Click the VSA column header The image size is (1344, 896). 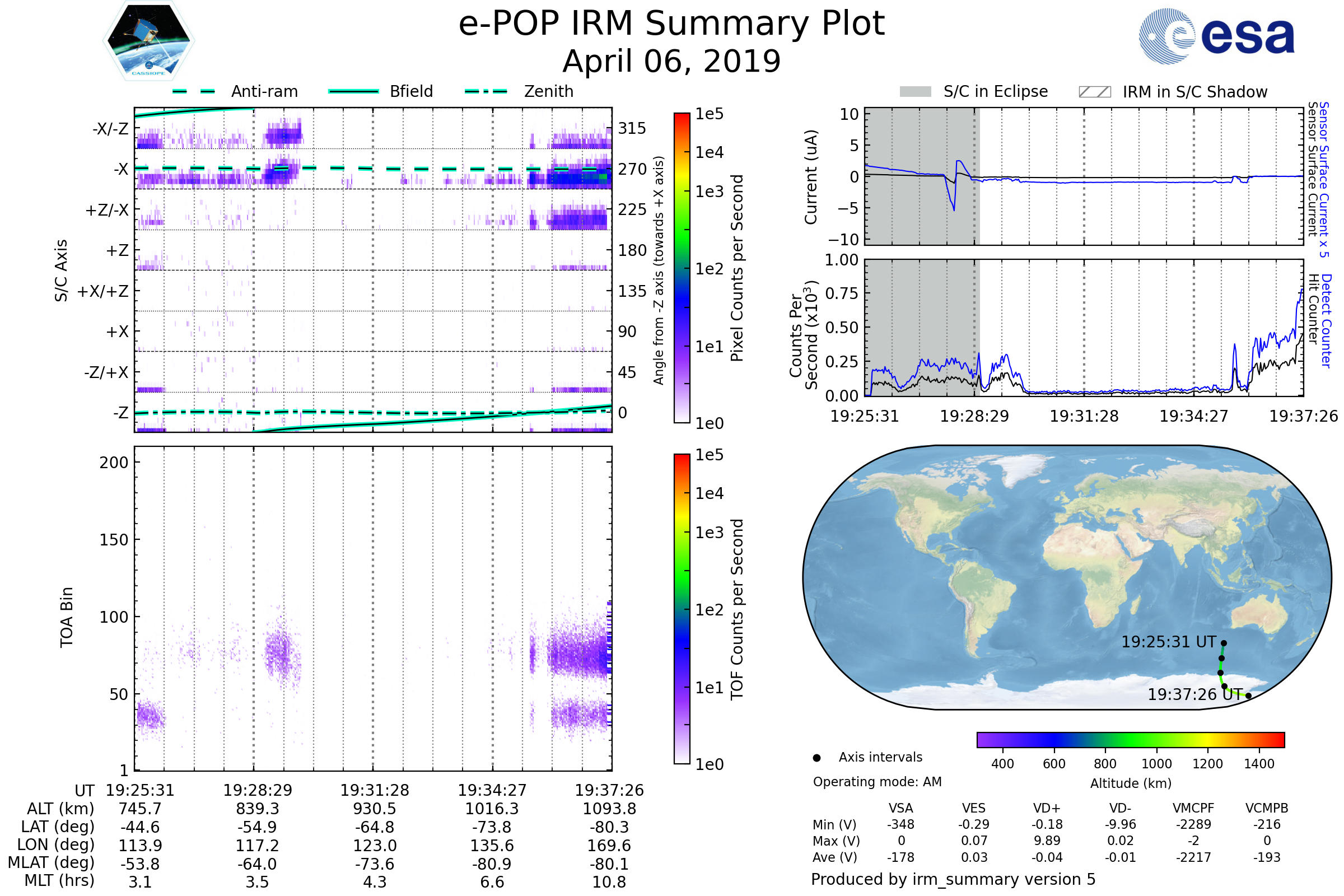900,809
